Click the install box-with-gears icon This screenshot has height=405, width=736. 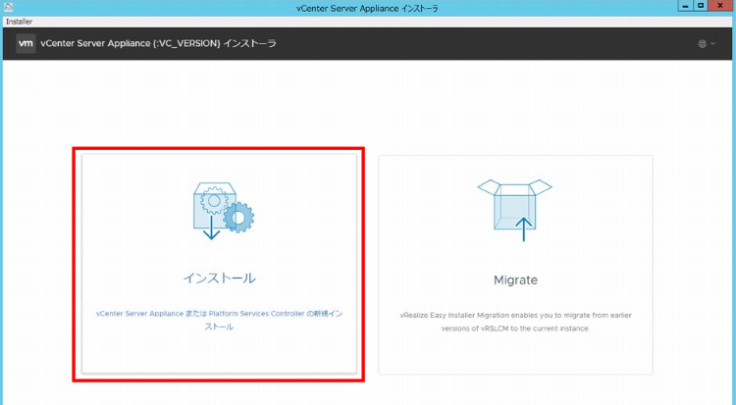tap(223, 211)
